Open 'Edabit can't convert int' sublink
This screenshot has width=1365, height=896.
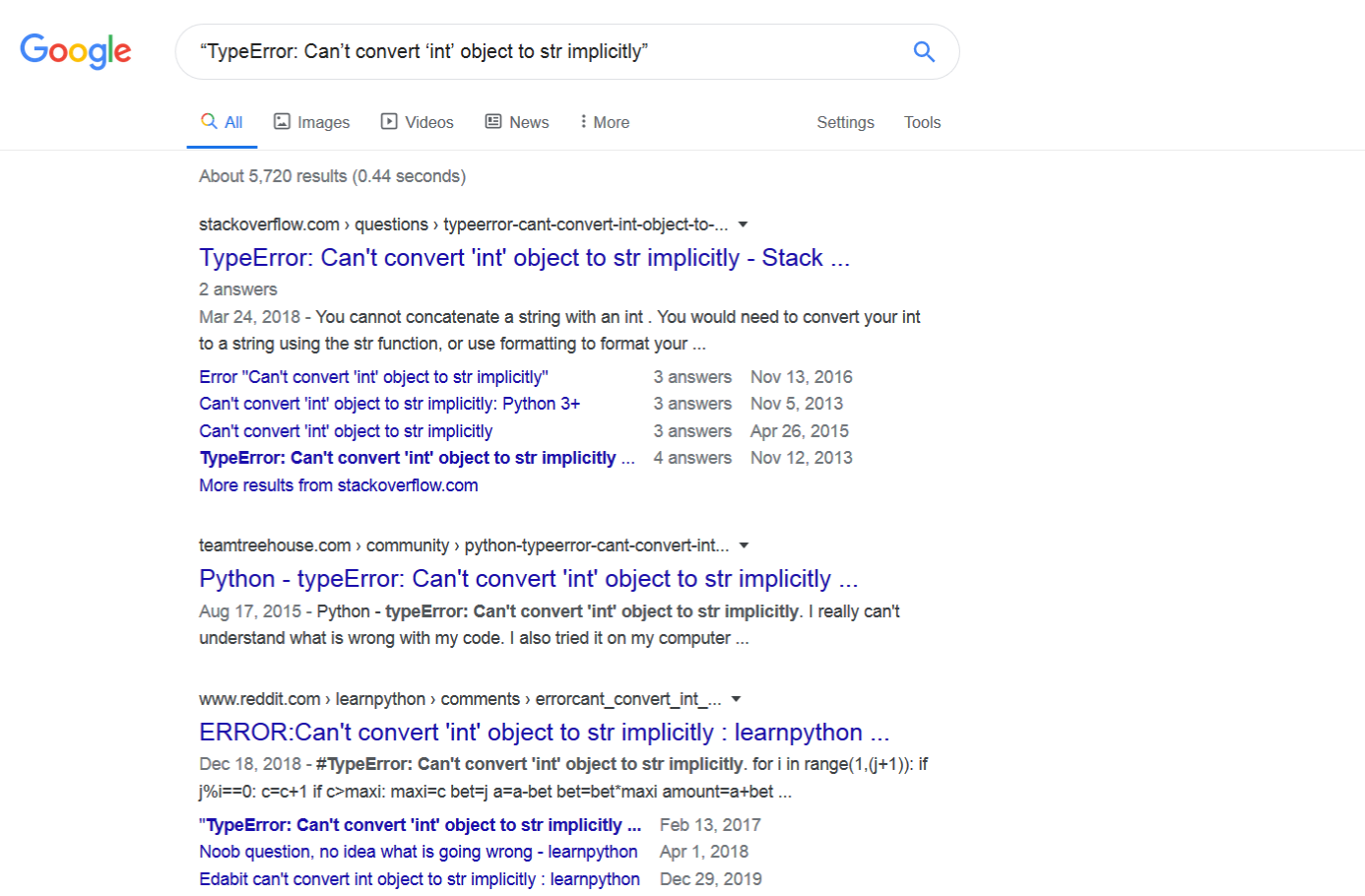pyautogui.click(x=419, y=879)
